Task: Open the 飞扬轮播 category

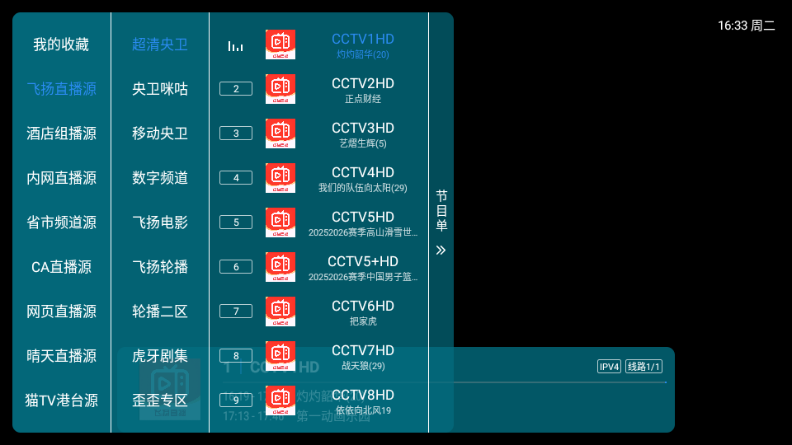Action: pos(160,267)
